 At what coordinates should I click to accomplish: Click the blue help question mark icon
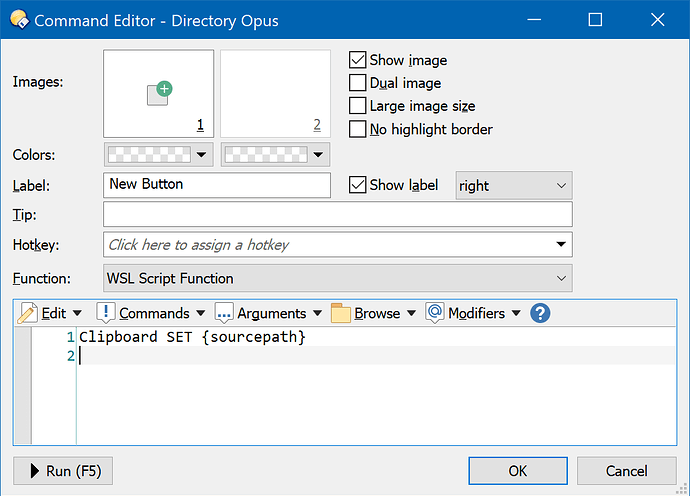point(540,313)
